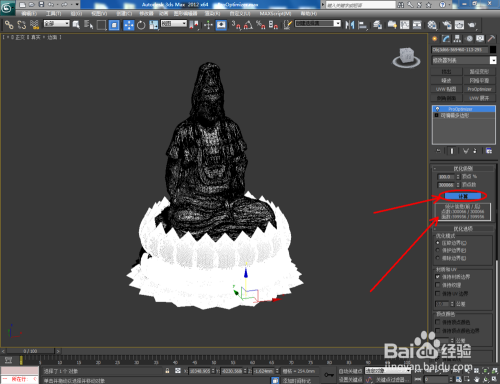This screenshot has width=500, height=384.
Task: Open the 全部 selection filter dropdown
Action: (57, 24)
